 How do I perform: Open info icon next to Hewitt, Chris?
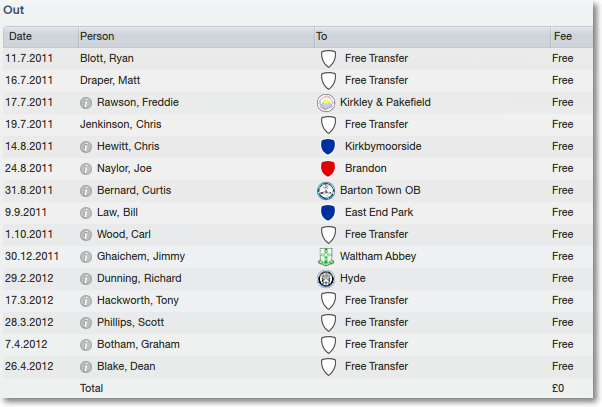[86, 147]
